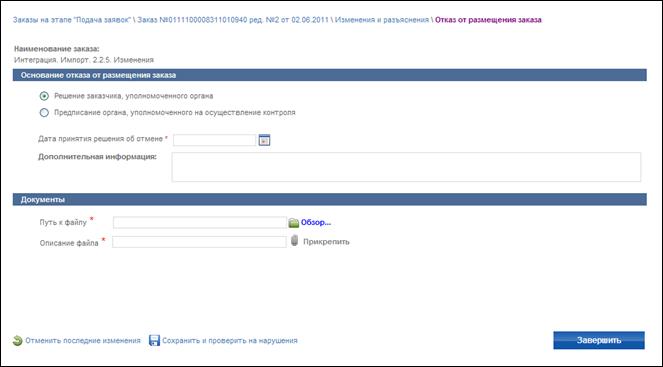Click the floppy disk save icon
Screen dimensions: 663x367
tap(154, 341)
